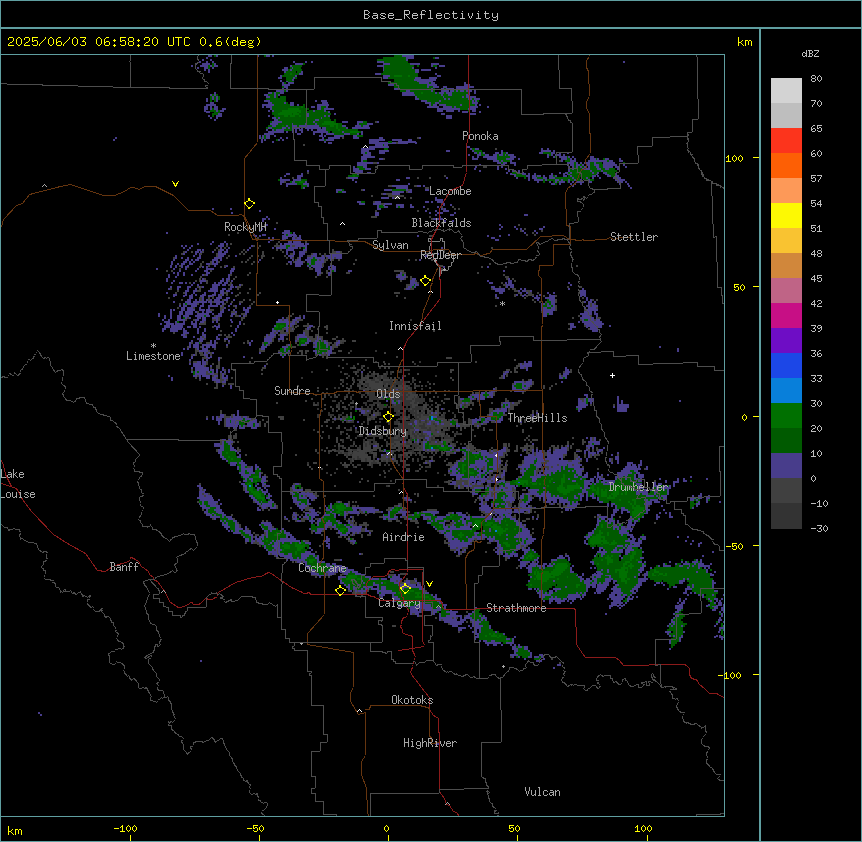Viewport: 862px width, 842px height.
Task: Click the Lacombe city label
Action: (x=450, y=191)
